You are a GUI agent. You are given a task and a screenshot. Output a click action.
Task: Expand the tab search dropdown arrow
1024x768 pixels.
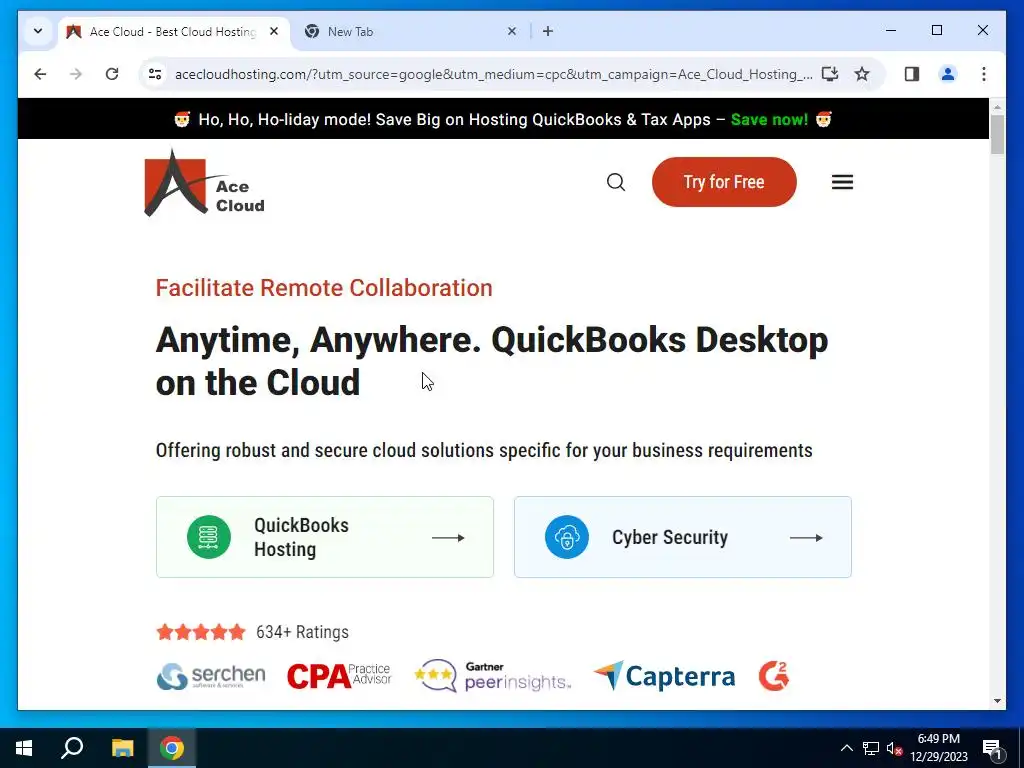[x=38, y=31]
